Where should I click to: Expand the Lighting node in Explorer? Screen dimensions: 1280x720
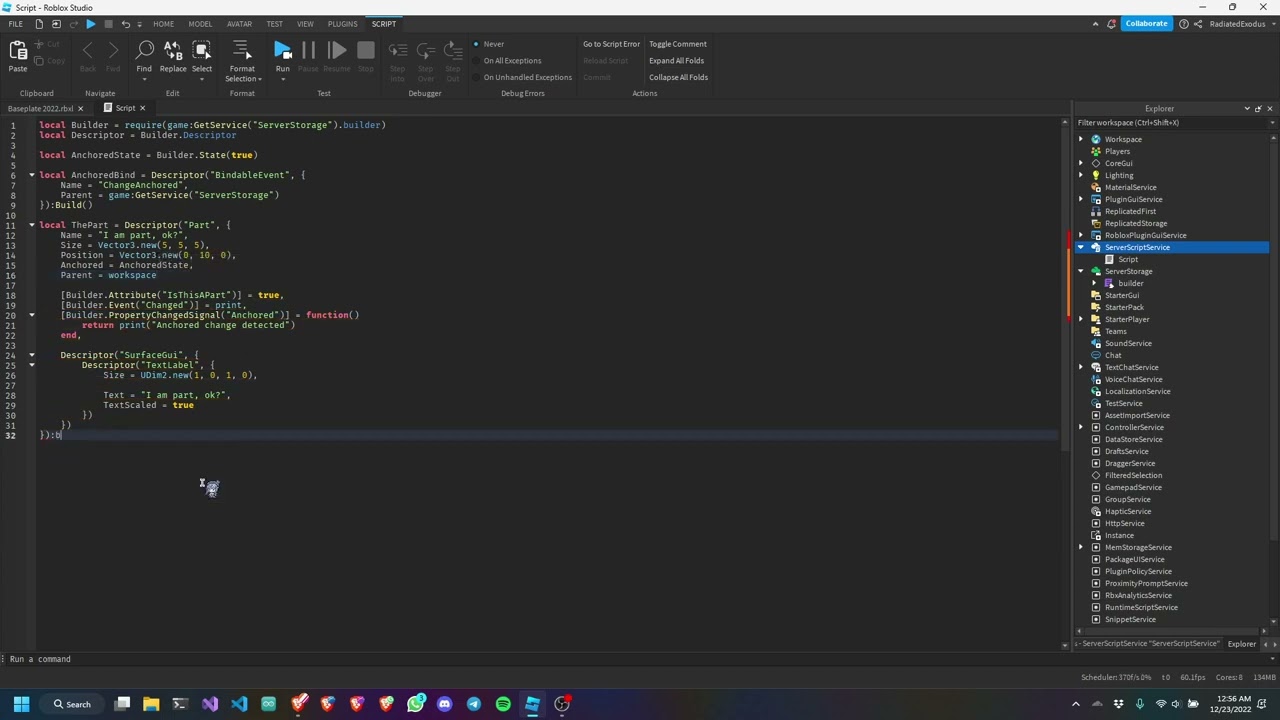(1081, 175)
